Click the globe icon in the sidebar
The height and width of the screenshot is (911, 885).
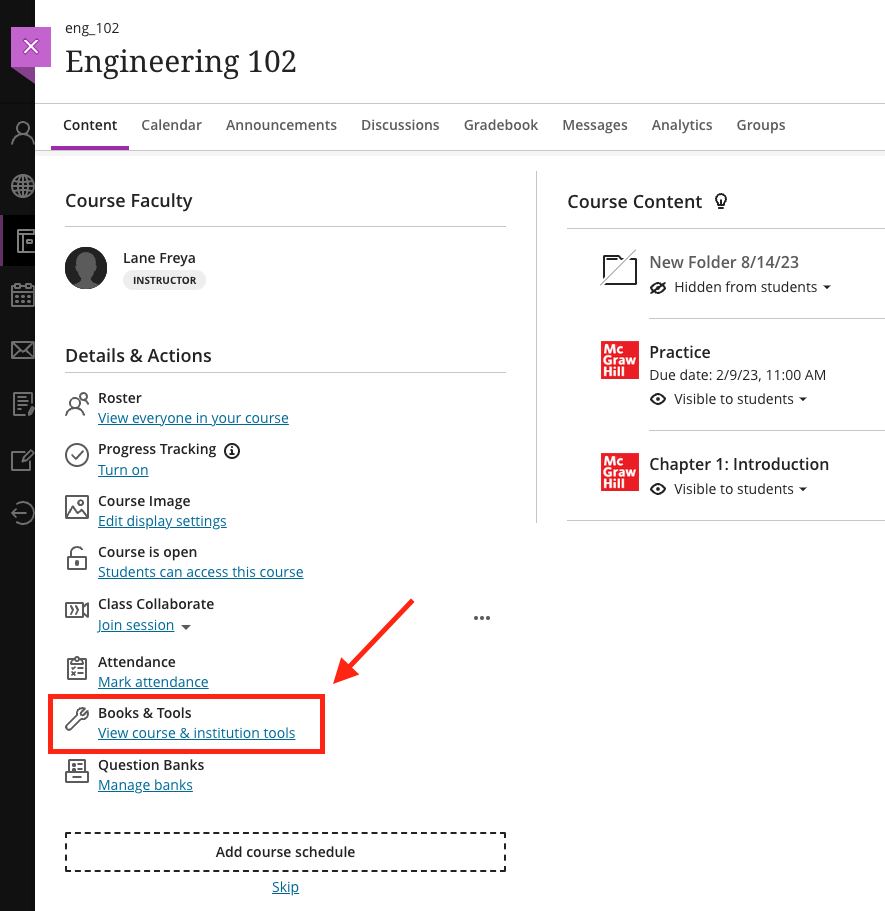pyautogui.click(x=22, y=186)
